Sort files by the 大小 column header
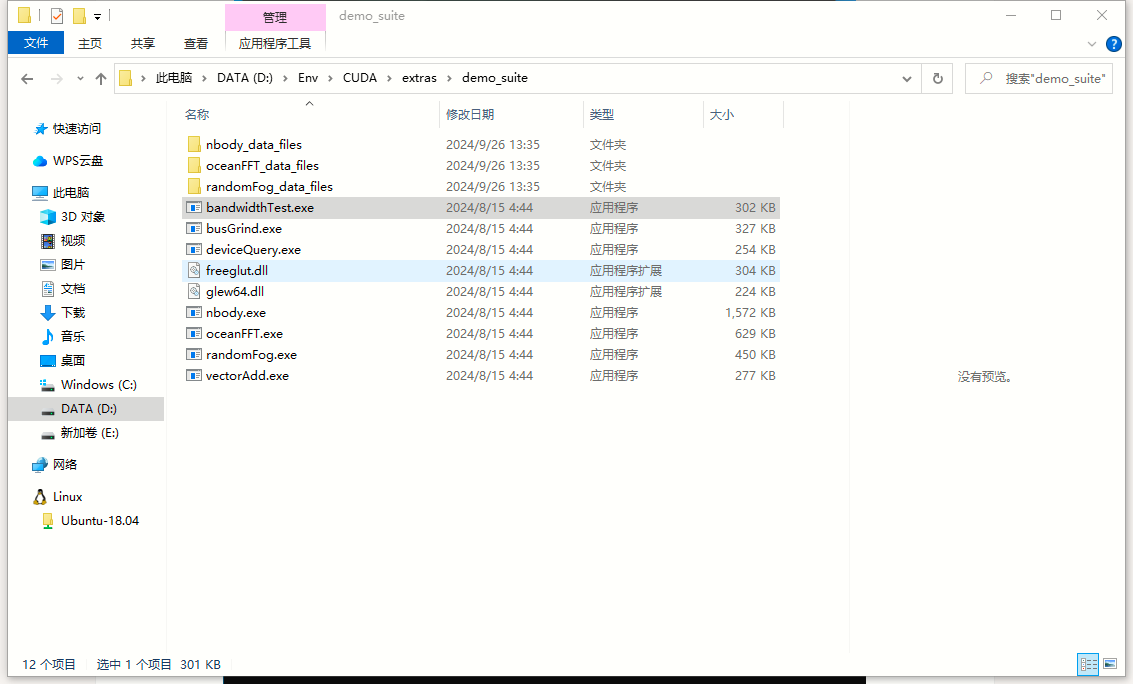This screenshot has height=684, width=1133. (722, 114)
